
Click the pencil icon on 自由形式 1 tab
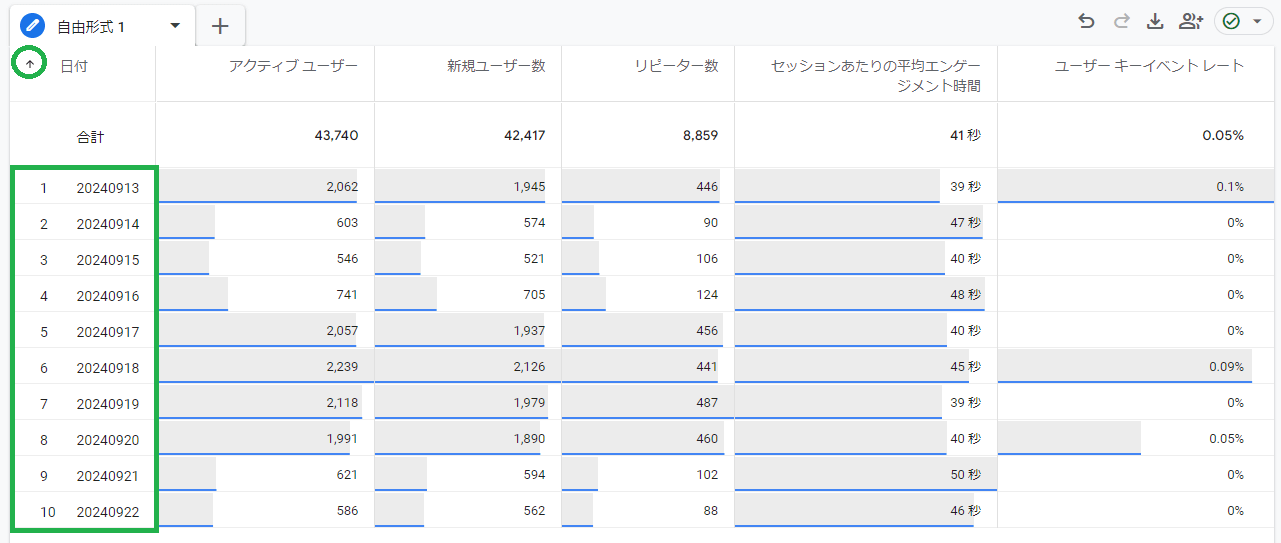pos(33,26)
